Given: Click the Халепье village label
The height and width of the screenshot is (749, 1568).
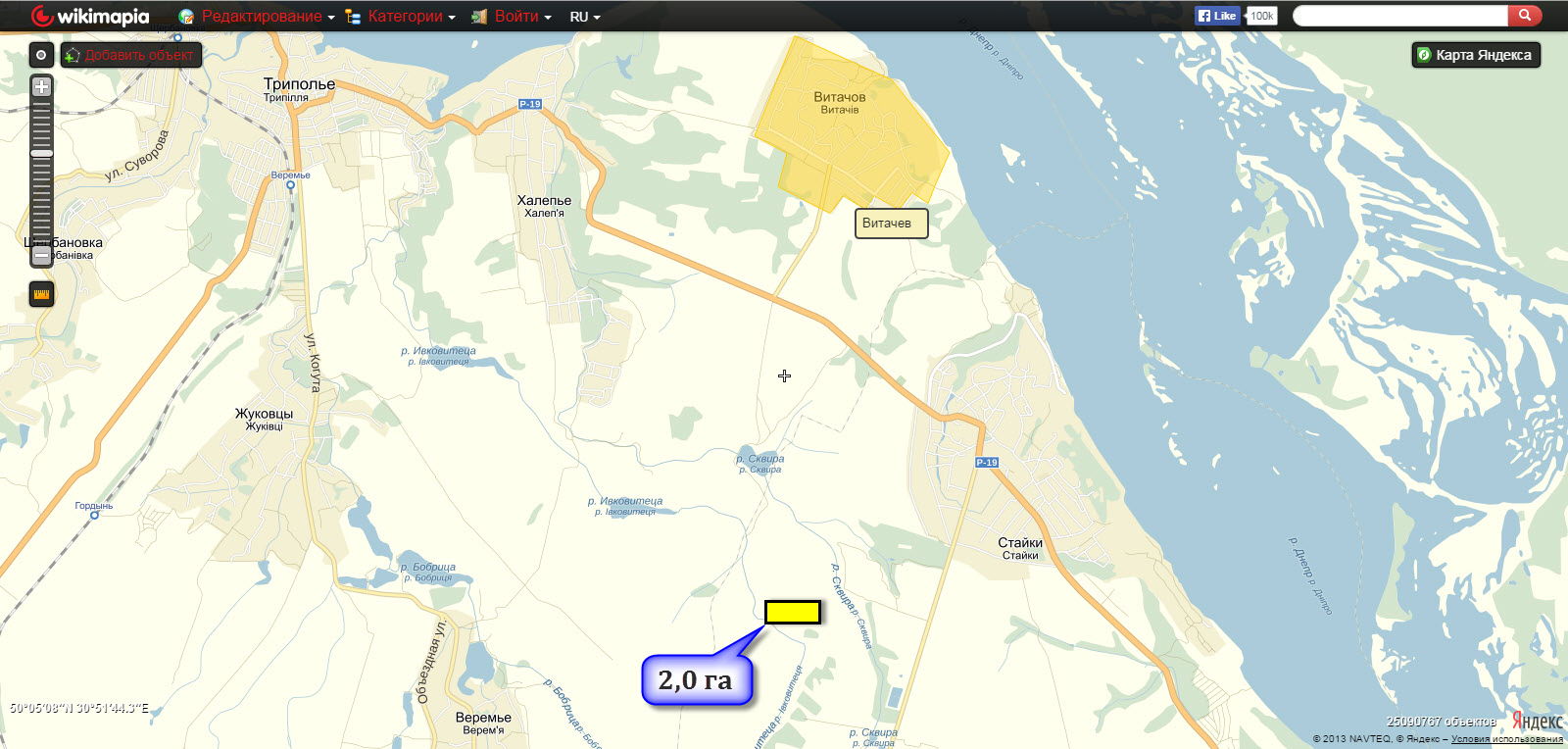Looking at the screenshot, I should 544,200.
